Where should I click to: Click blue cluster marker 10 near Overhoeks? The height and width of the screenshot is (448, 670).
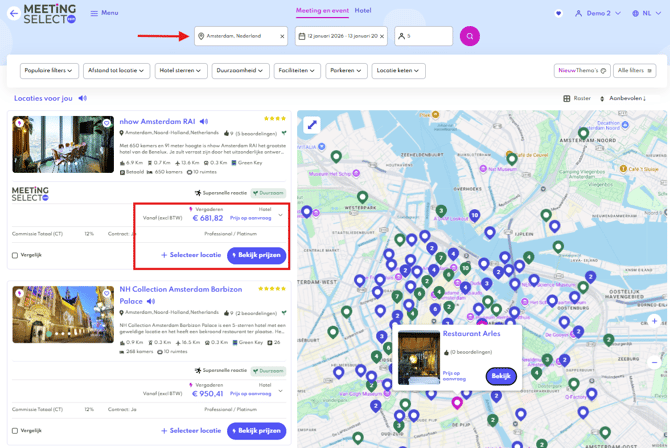[474, 216]
